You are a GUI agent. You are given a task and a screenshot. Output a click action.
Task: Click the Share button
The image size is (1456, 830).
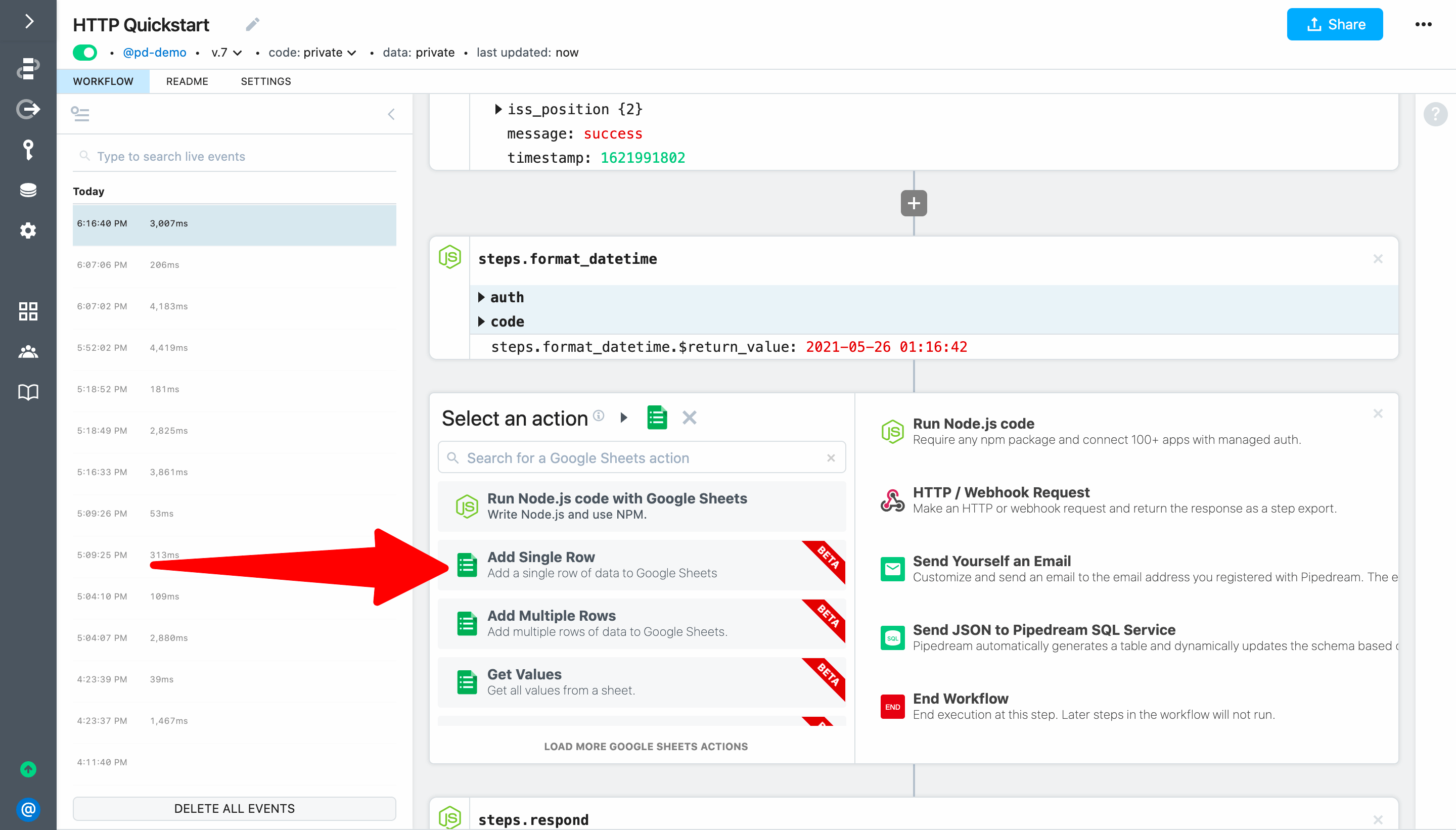1334,24
